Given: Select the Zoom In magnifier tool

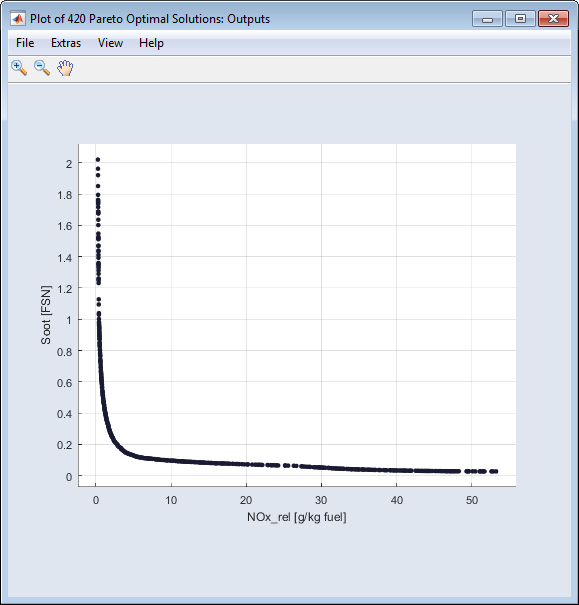Looking at the screenshot, I should pos(19,68).
